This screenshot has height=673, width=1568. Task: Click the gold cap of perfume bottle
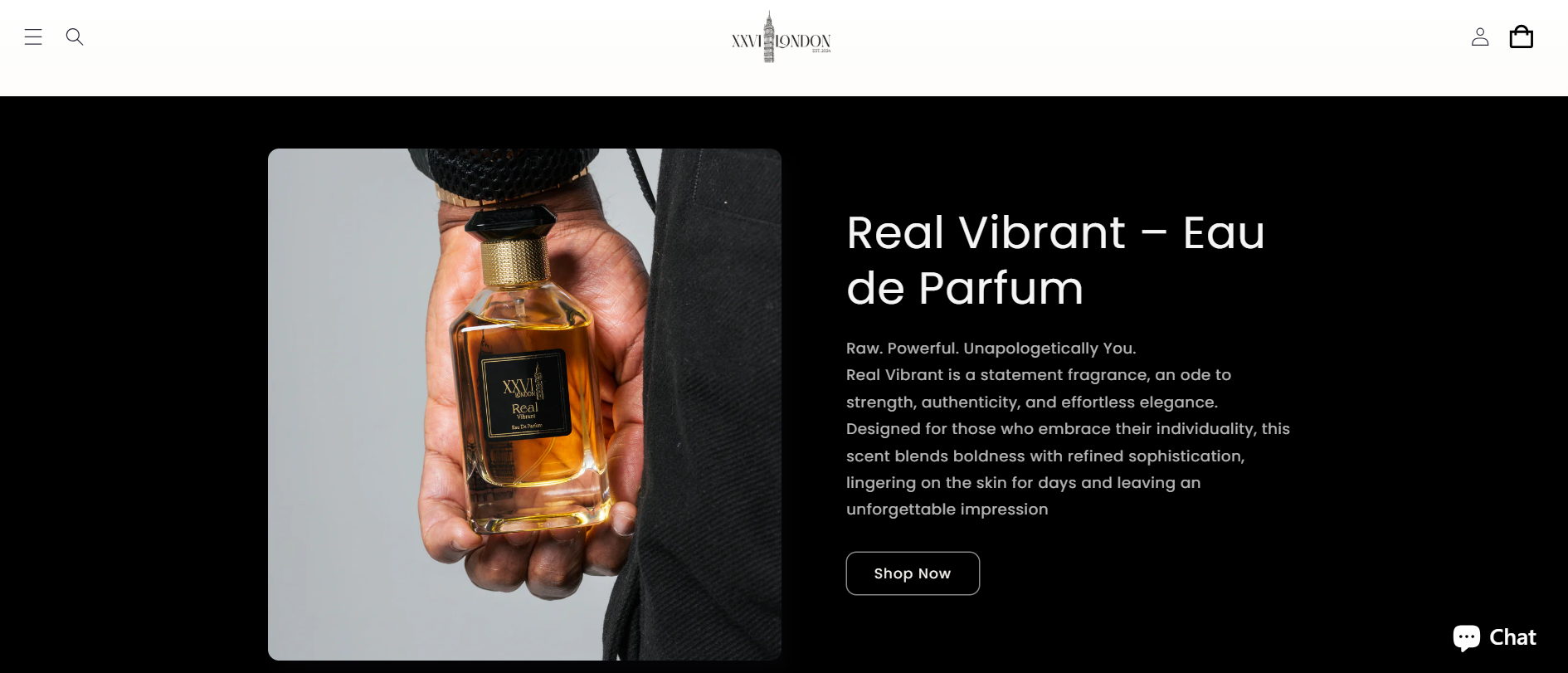click(514, 261)
